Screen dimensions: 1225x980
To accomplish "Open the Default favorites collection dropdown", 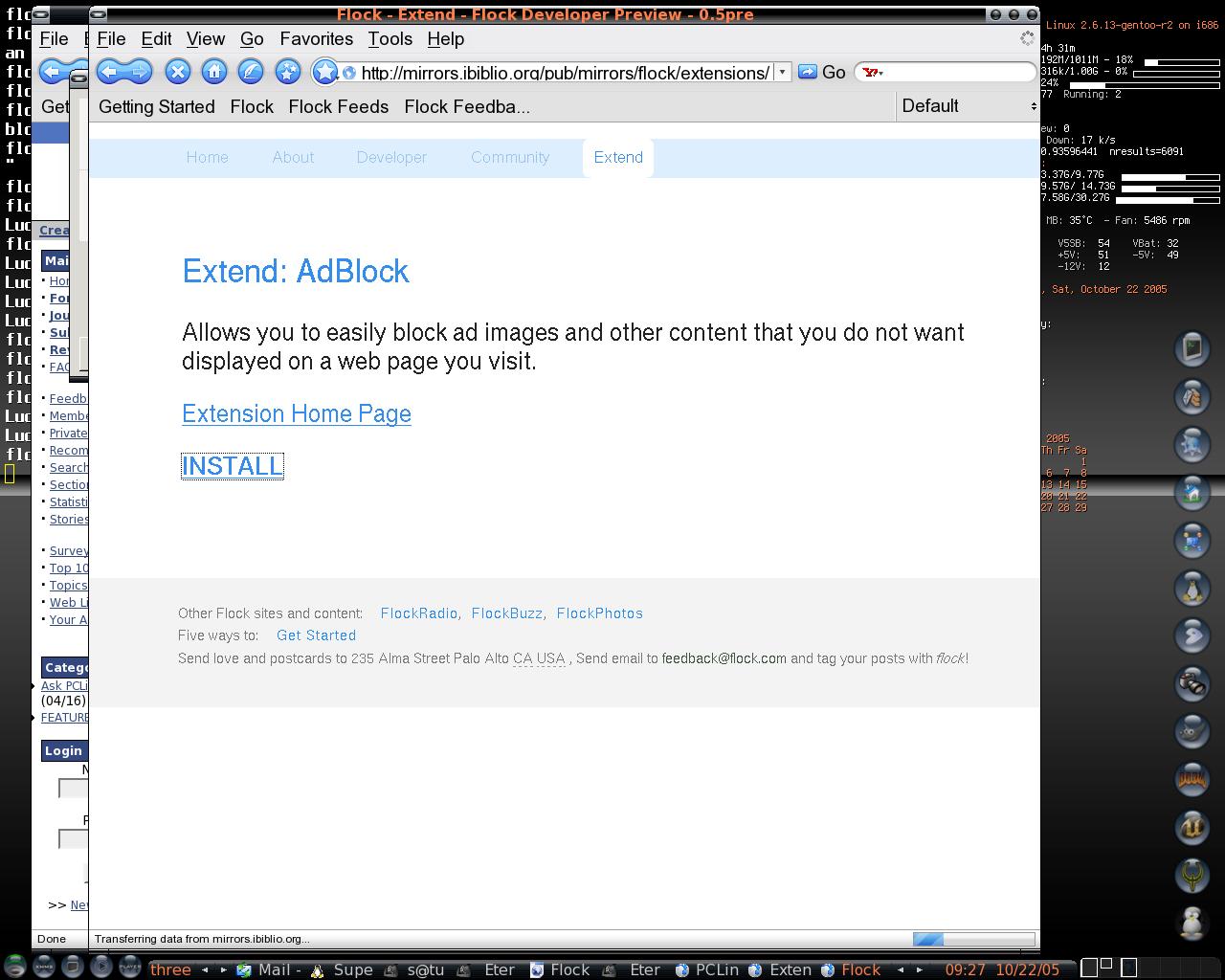I will tap(969, 106).
